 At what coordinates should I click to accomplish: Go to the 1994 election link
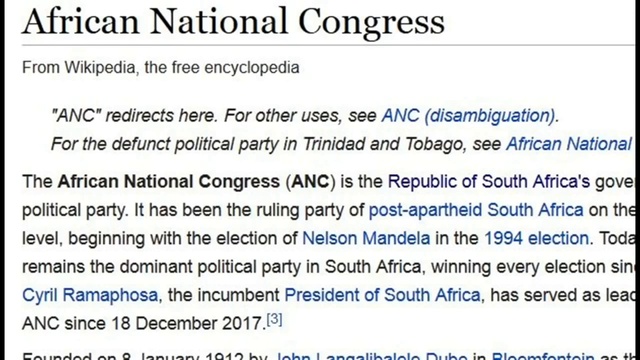click(x=536, y=238)
